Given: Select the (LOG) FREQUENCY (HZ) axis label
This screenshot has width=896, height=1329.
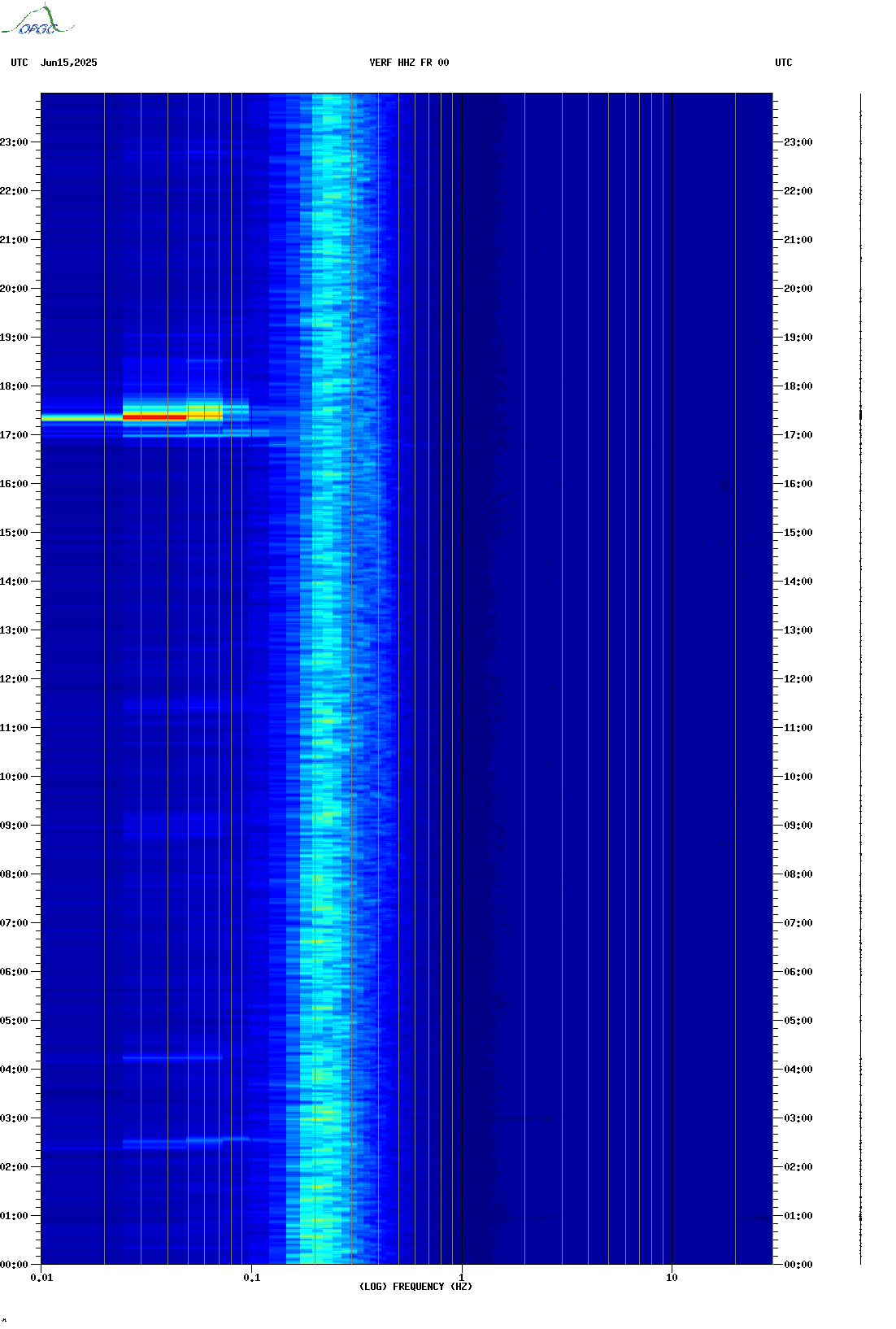Looking at the screenshot, I should coord(415,1287).
